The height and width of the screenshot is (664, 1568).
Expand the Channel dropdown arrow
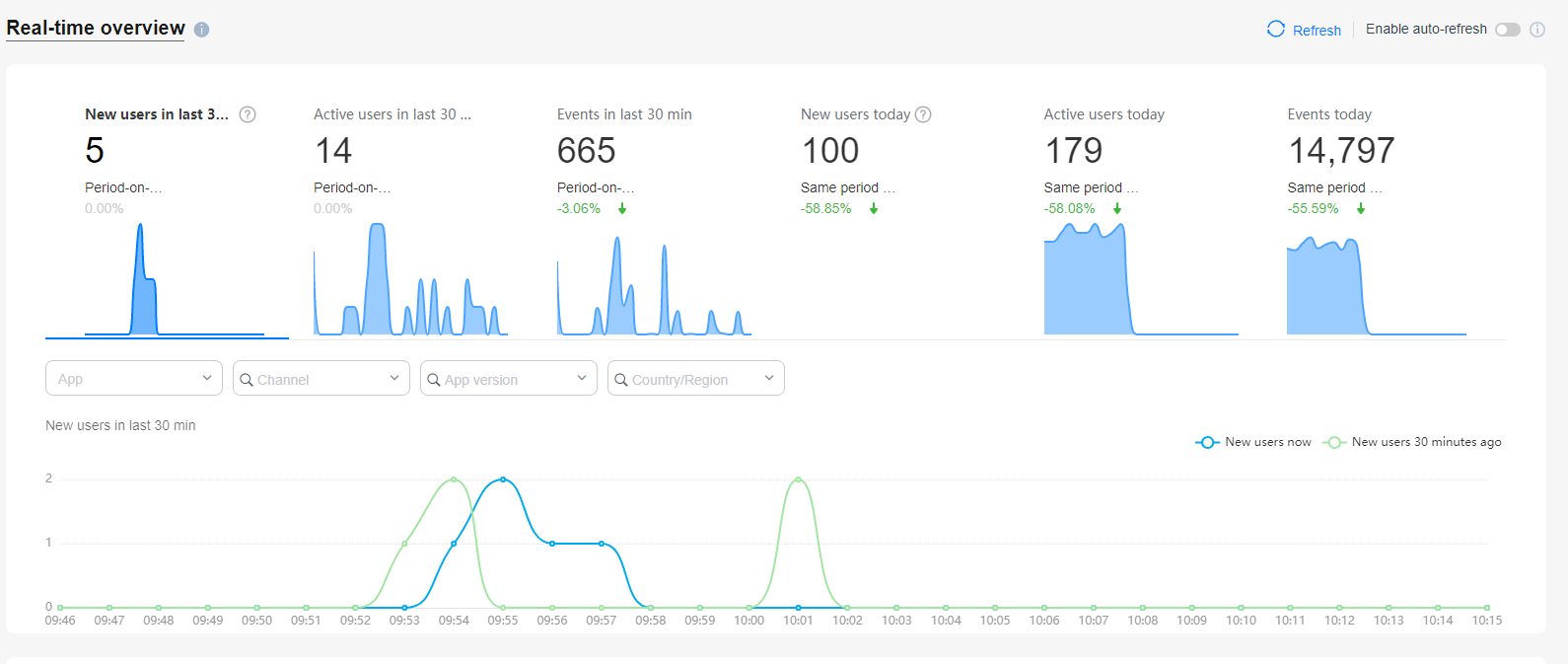tap(394, 379)
